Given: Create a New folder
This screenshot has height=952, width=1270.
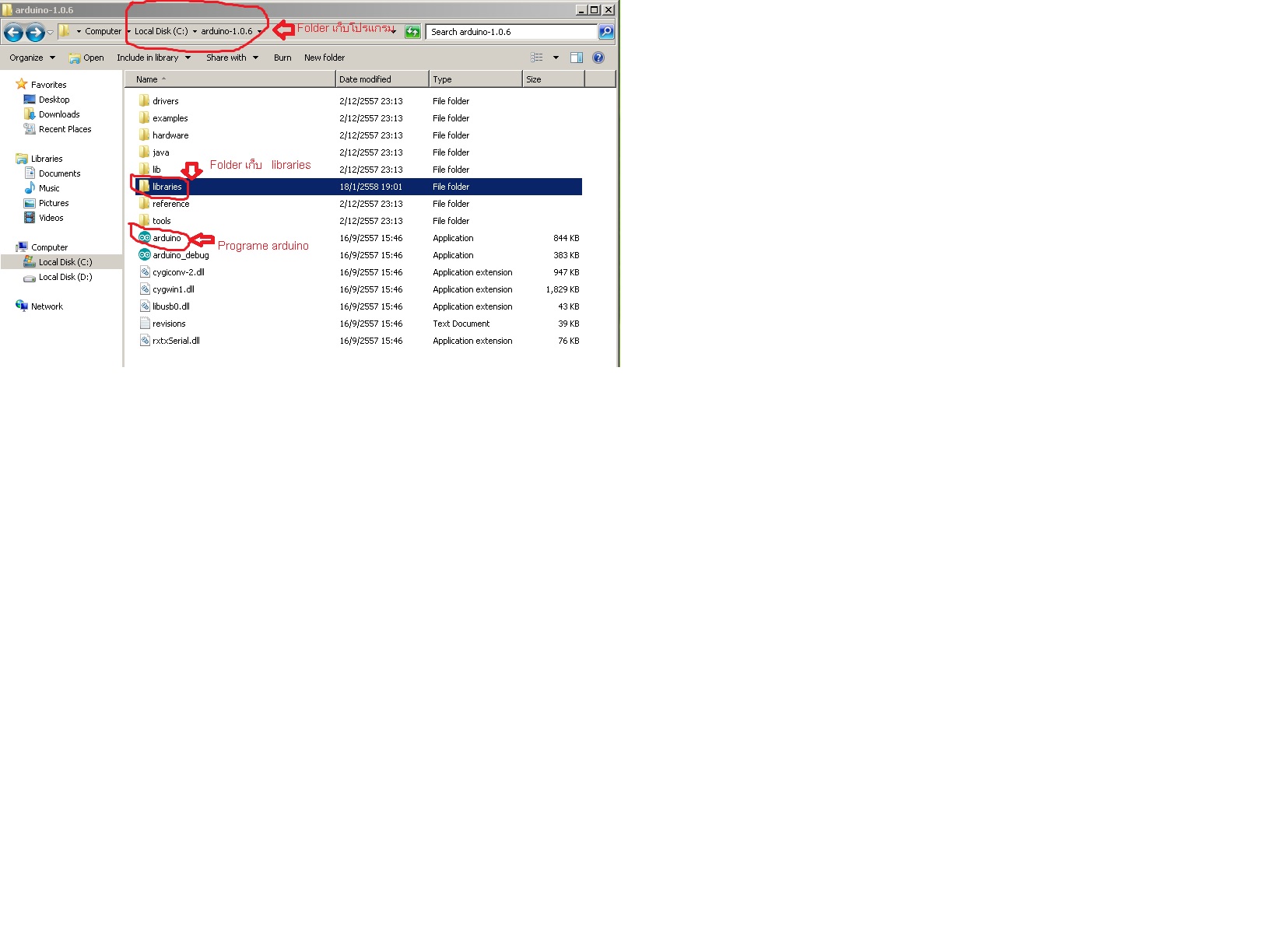Looking at the screenshot, I should pyautogui.click(x=325, y=58).
